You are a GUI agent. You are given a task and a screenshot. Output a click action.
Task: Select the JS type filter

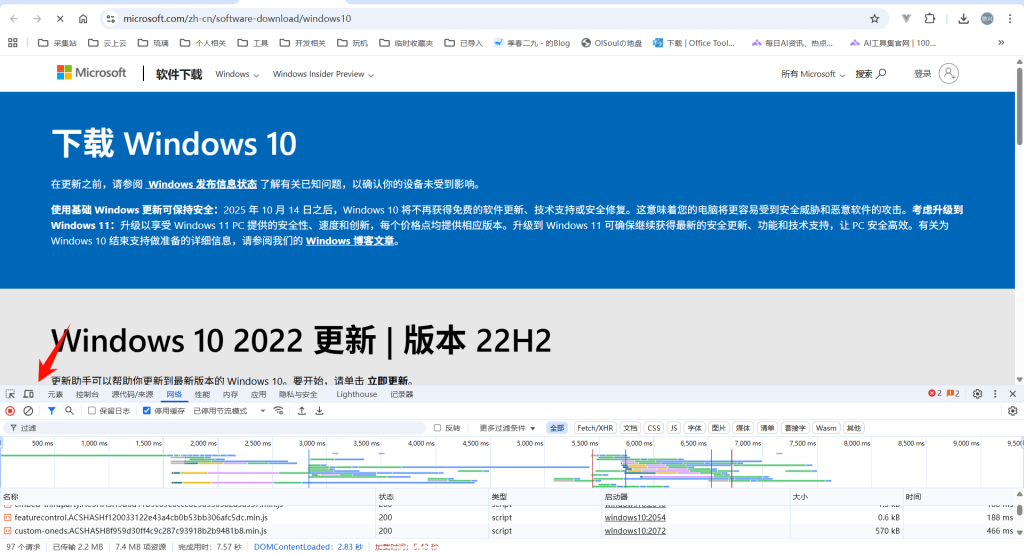[x=674, y=428]
